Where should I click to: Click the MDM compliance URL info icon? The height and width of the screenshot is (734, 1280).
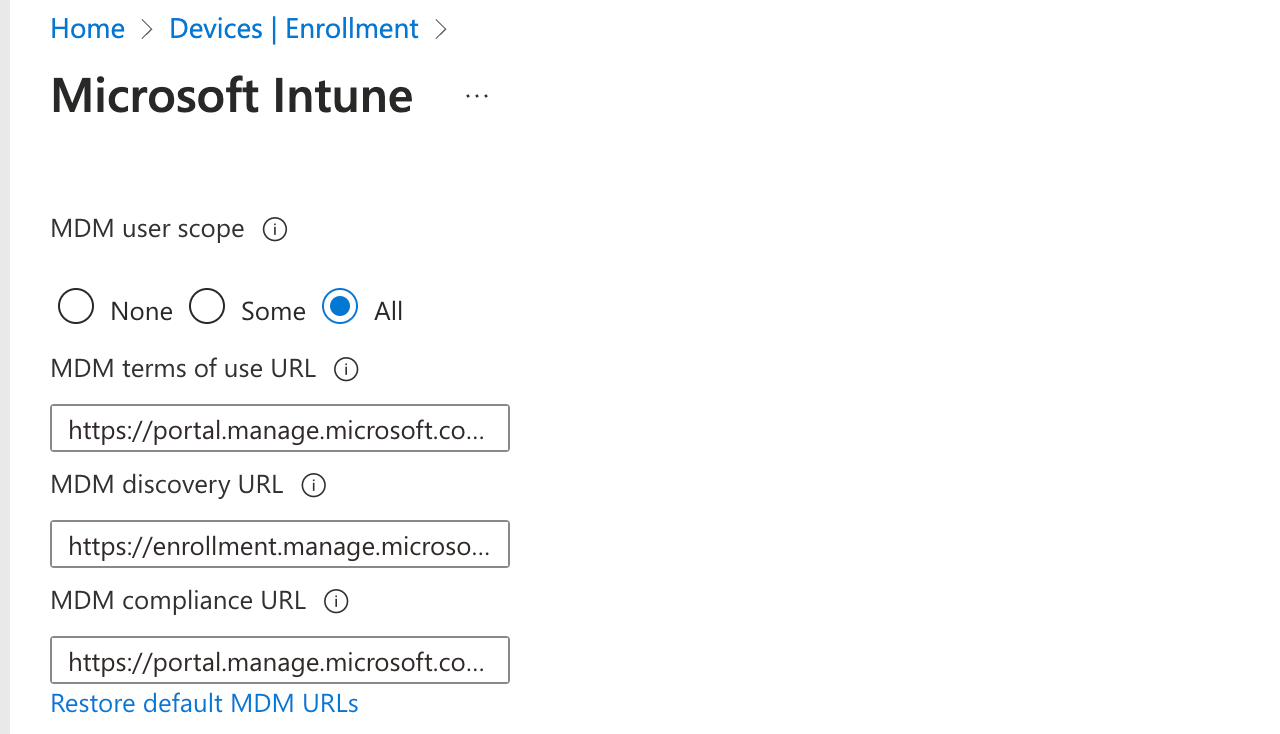(x=337, y=602)
